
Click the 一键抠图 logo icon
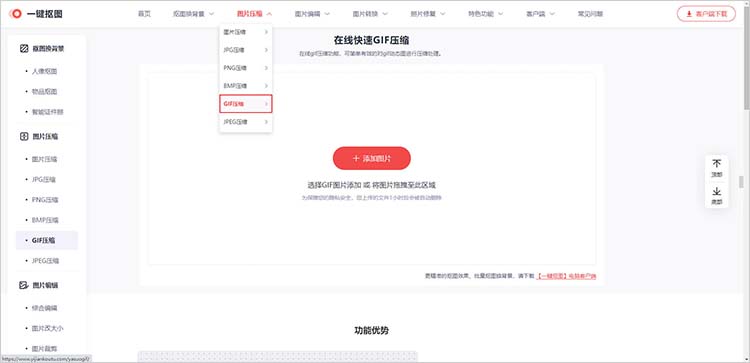click(x=15, y=14)
